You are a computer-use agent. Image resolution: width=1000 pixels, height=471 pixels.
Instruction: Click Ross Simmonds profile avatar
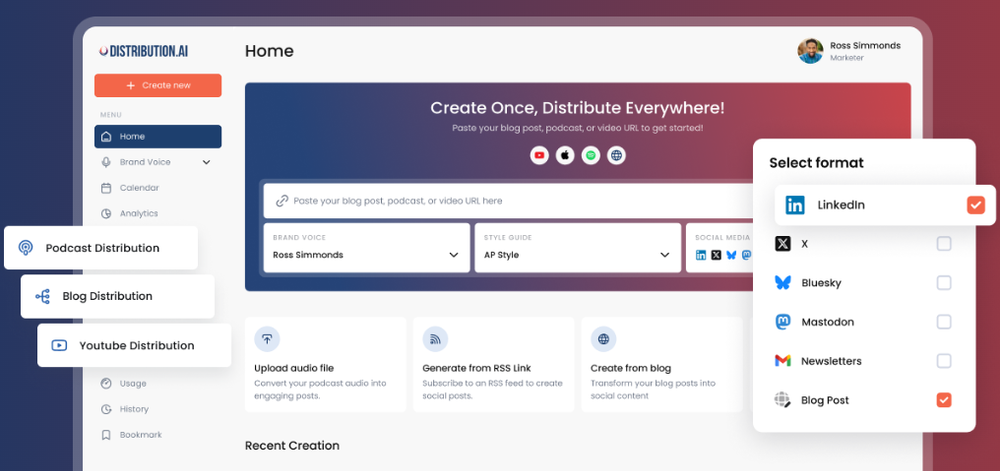811,51
